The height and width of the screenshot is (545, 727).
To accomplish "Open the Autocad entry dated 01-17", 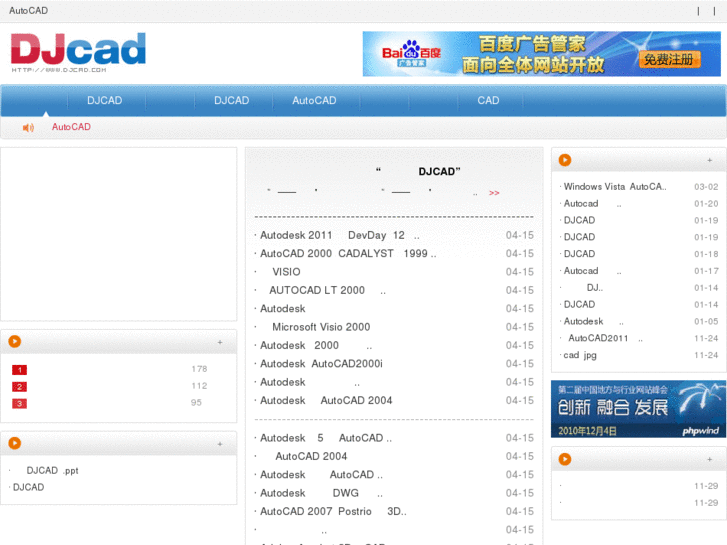I will [x=592, y=271].
